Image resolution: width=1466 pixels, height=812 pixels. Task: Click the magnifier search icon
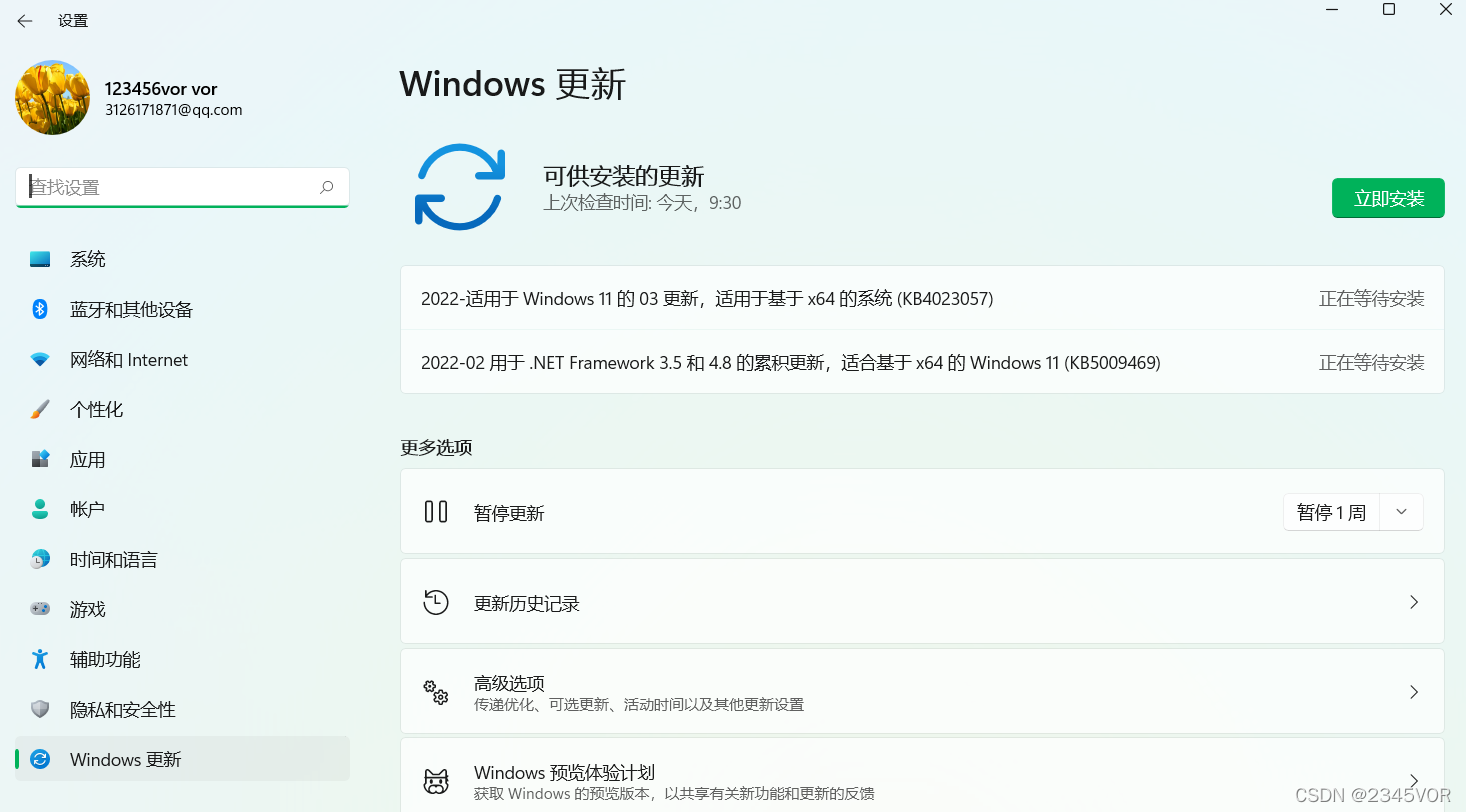326,187
